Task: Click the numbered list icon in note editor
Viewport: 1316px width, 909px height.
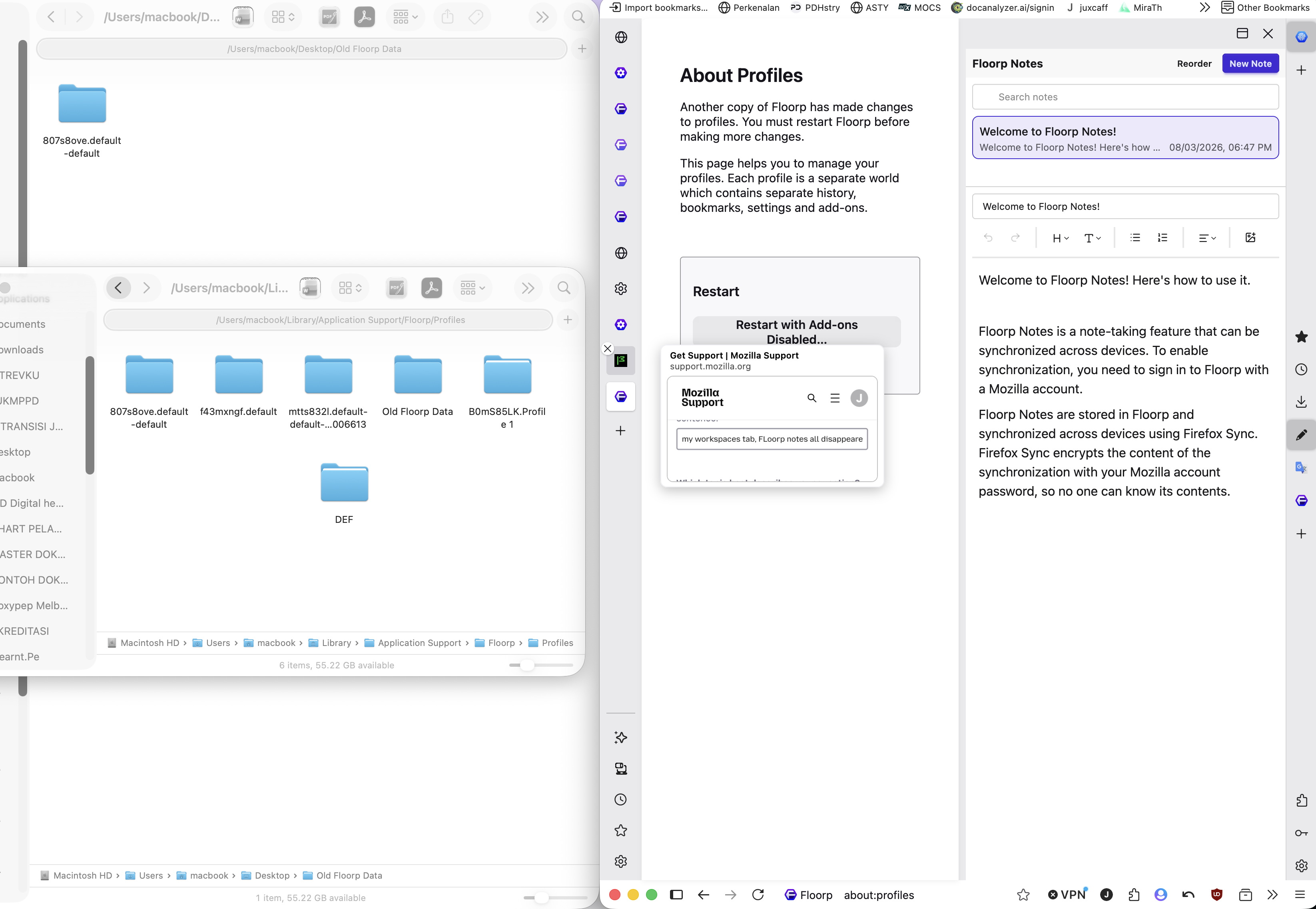Action: (x=1162, y=237)
